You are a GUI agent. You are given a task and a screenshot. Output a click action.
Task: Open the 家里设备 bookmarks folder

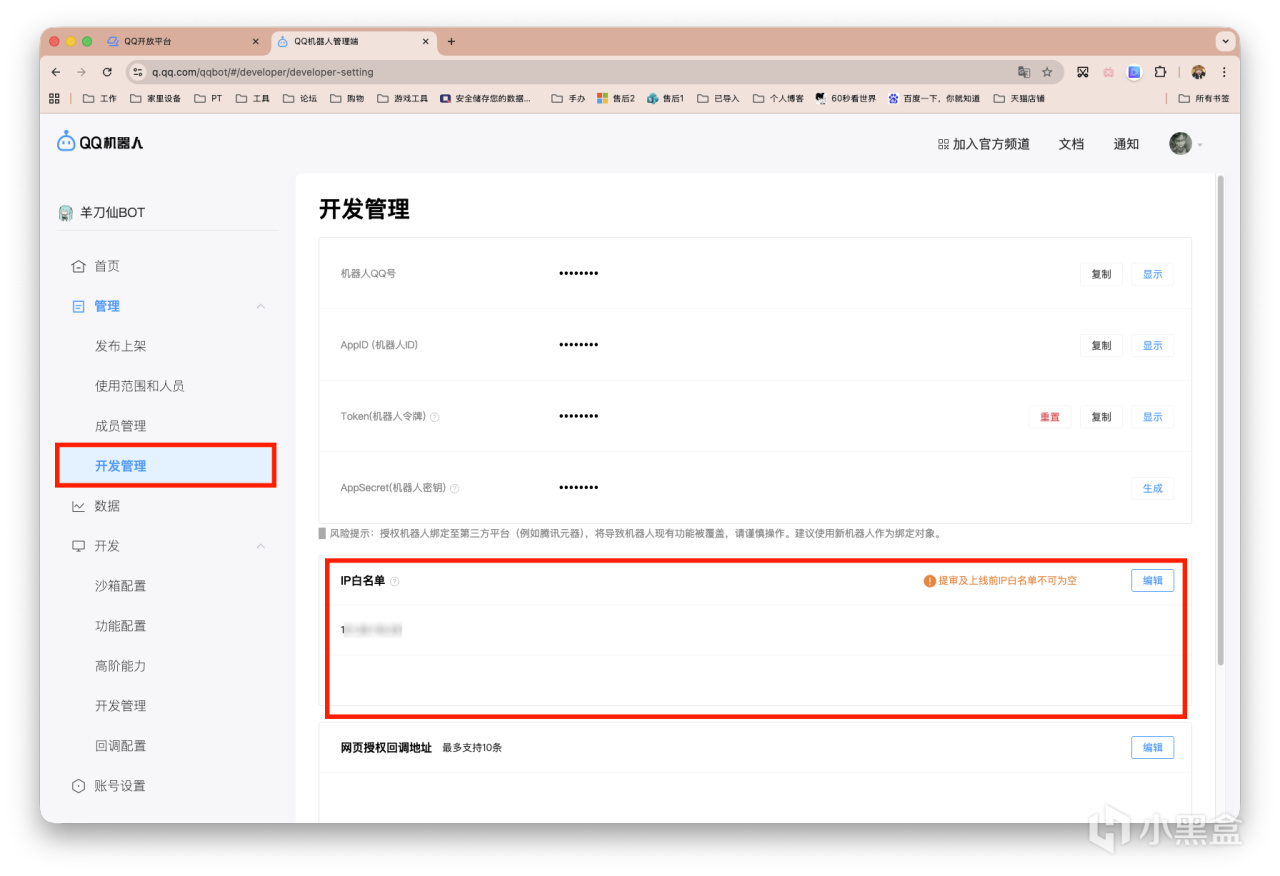coord(156,99)
